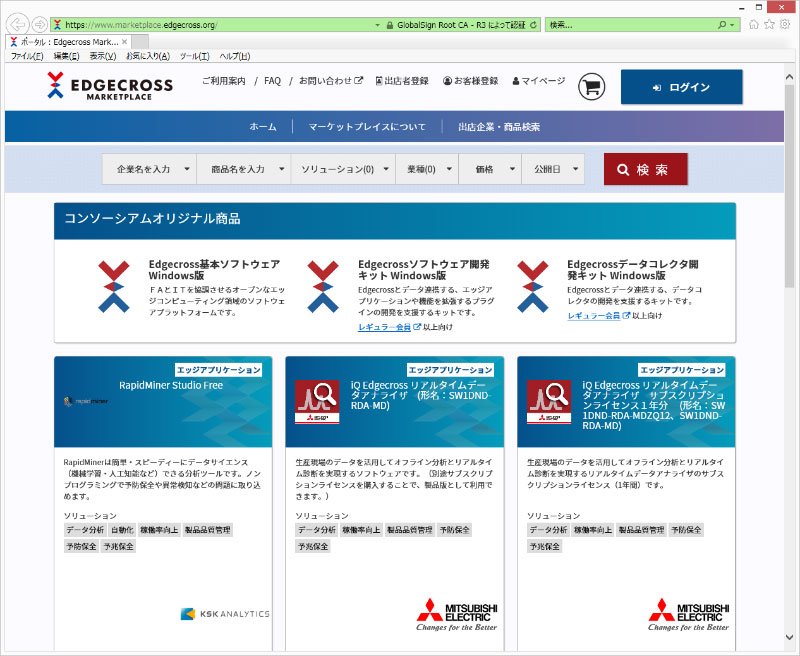Click Mitsubishi Electric logo in right card
The width and height of the screenshot is (800, 656).
[x=688, y=615]
